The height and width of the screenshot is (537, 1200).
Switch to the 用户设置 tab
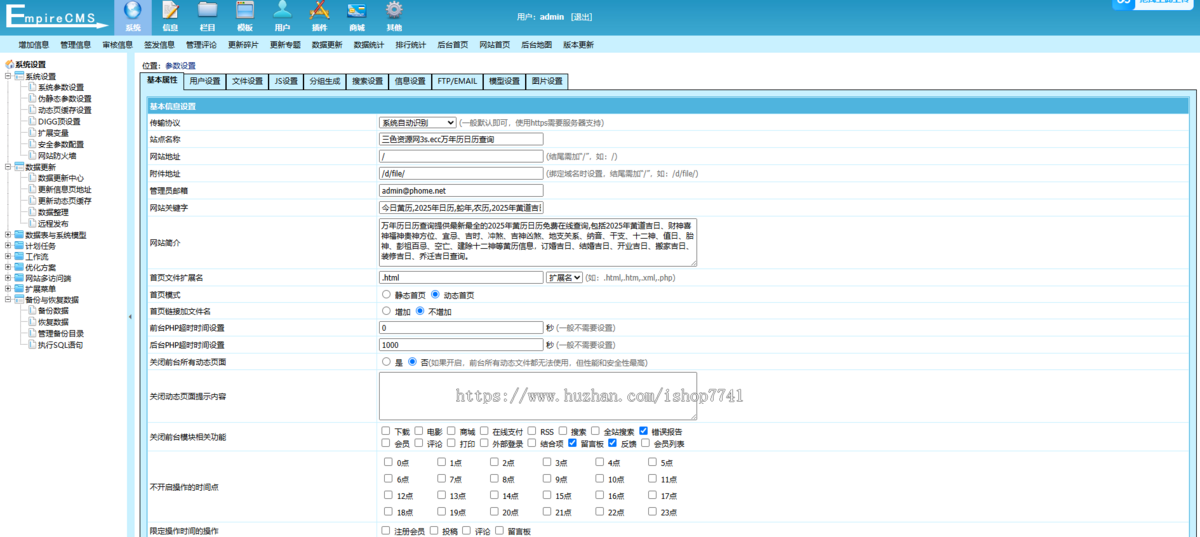click(x=204, y=82)
